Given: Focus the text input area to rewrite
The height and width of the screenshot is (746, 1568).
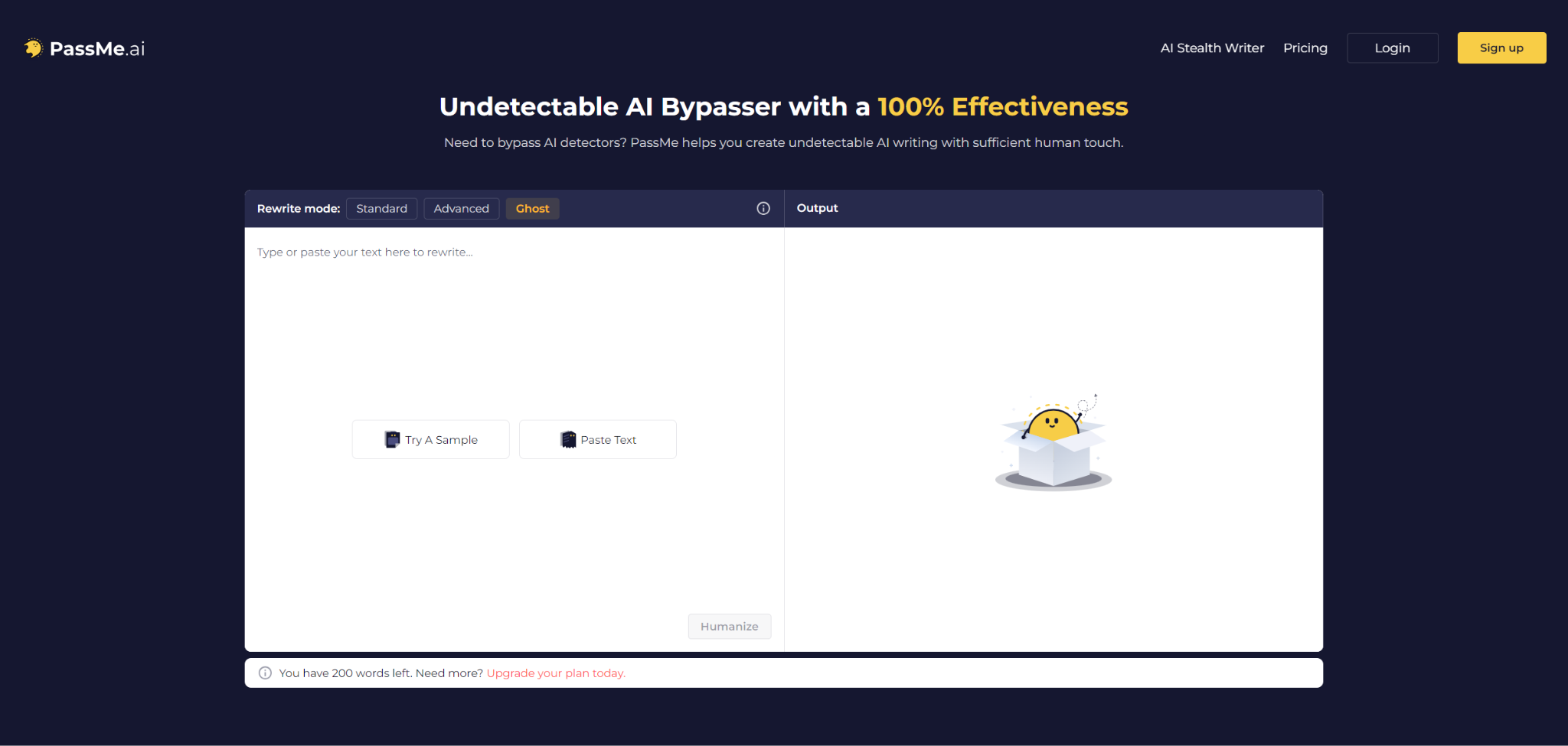Looking at the screenshot, I should click(513, 321).
